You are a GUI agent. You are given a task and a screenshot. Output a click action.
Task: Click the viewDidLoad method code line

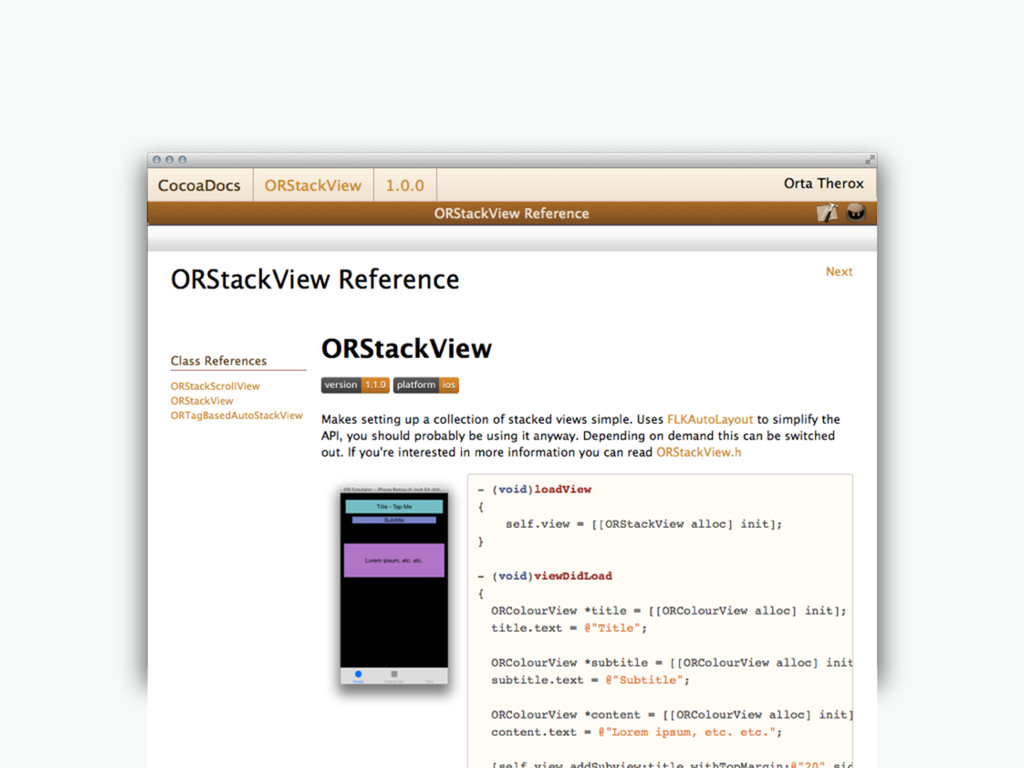tap(545, 576)
